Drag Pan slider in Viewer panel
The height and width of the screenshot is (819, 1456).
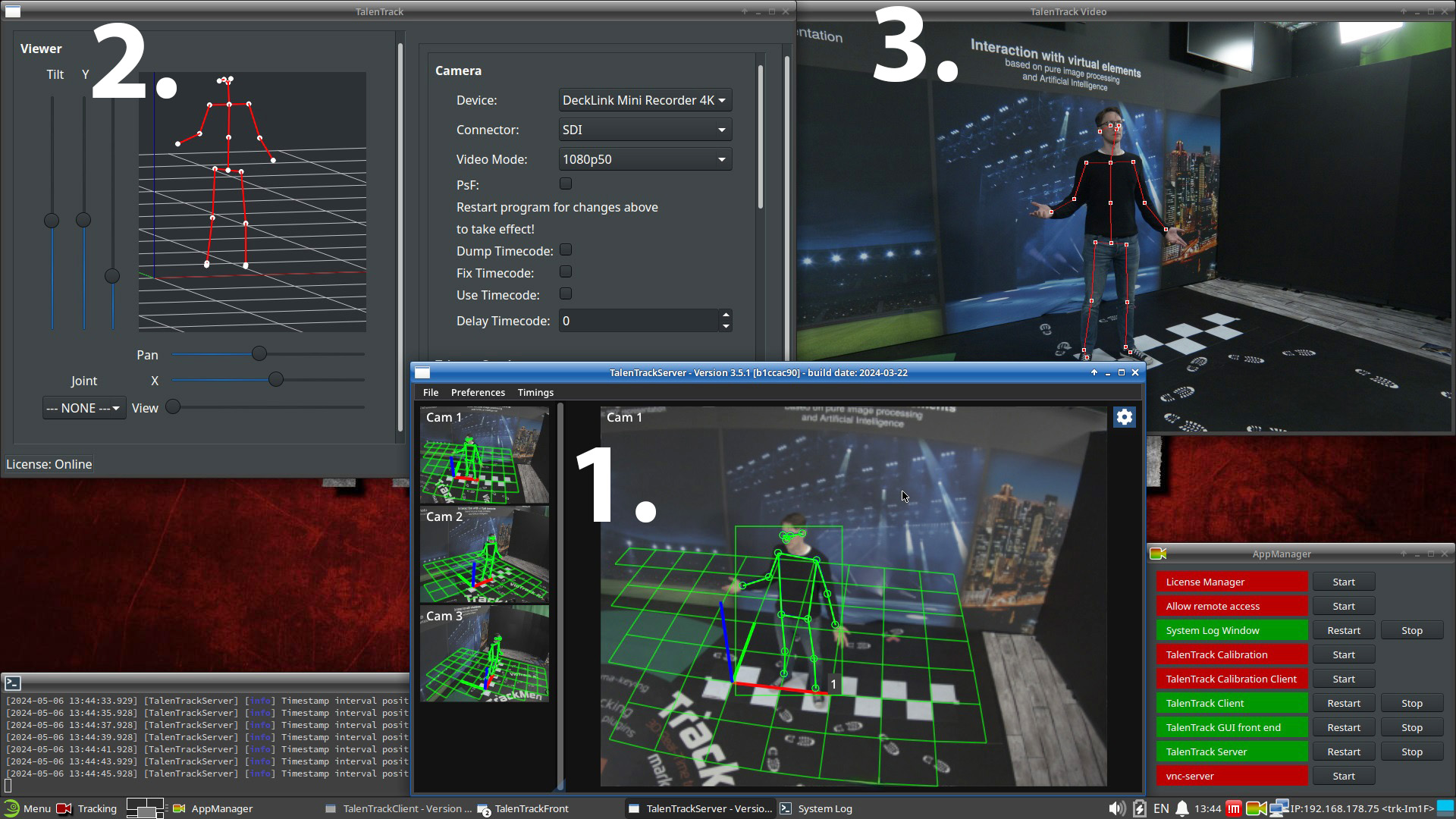tap(258, 354)
